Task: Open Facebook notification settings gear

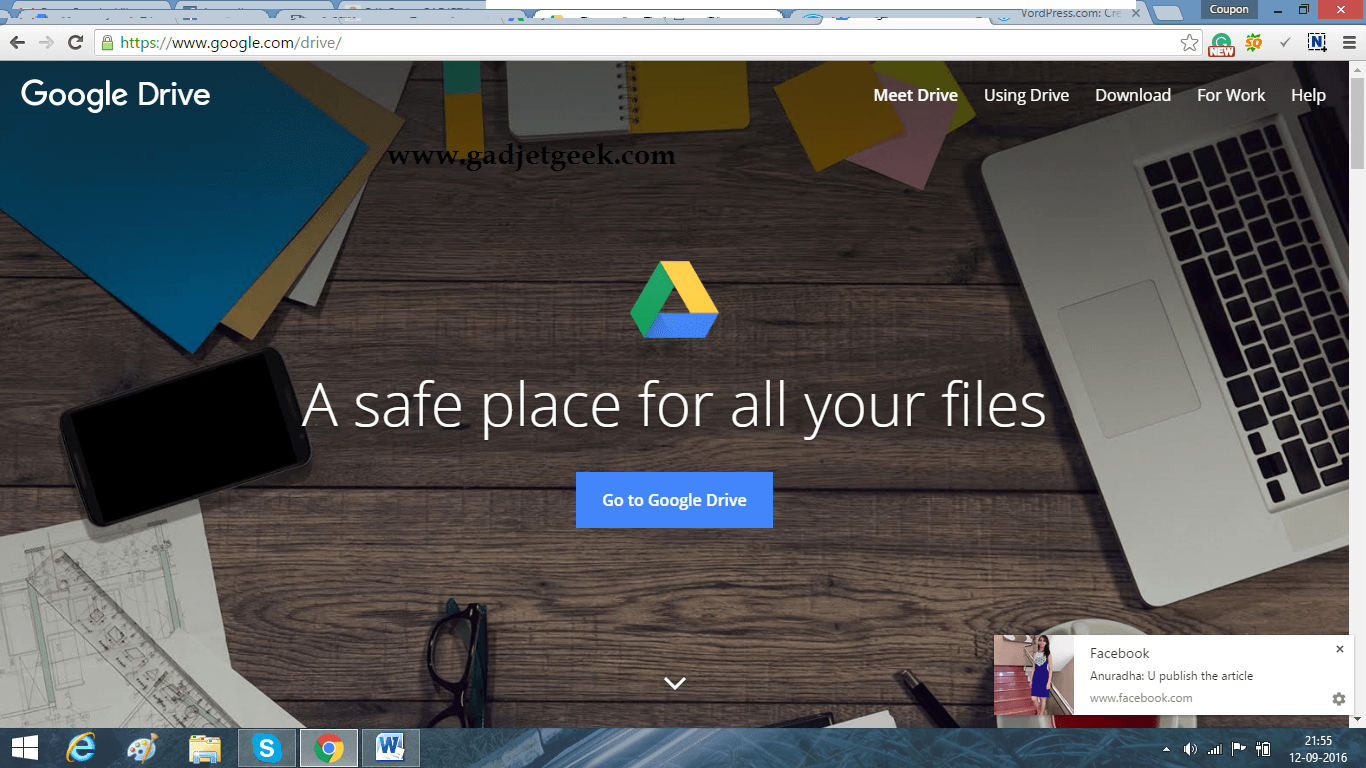Action: tap(1339, 699)
